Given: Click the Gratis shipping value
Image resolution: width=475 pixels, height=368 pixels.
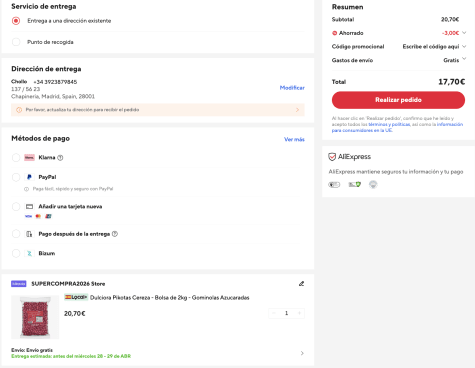Looking at the screenshot, I should tap(451, 60).
